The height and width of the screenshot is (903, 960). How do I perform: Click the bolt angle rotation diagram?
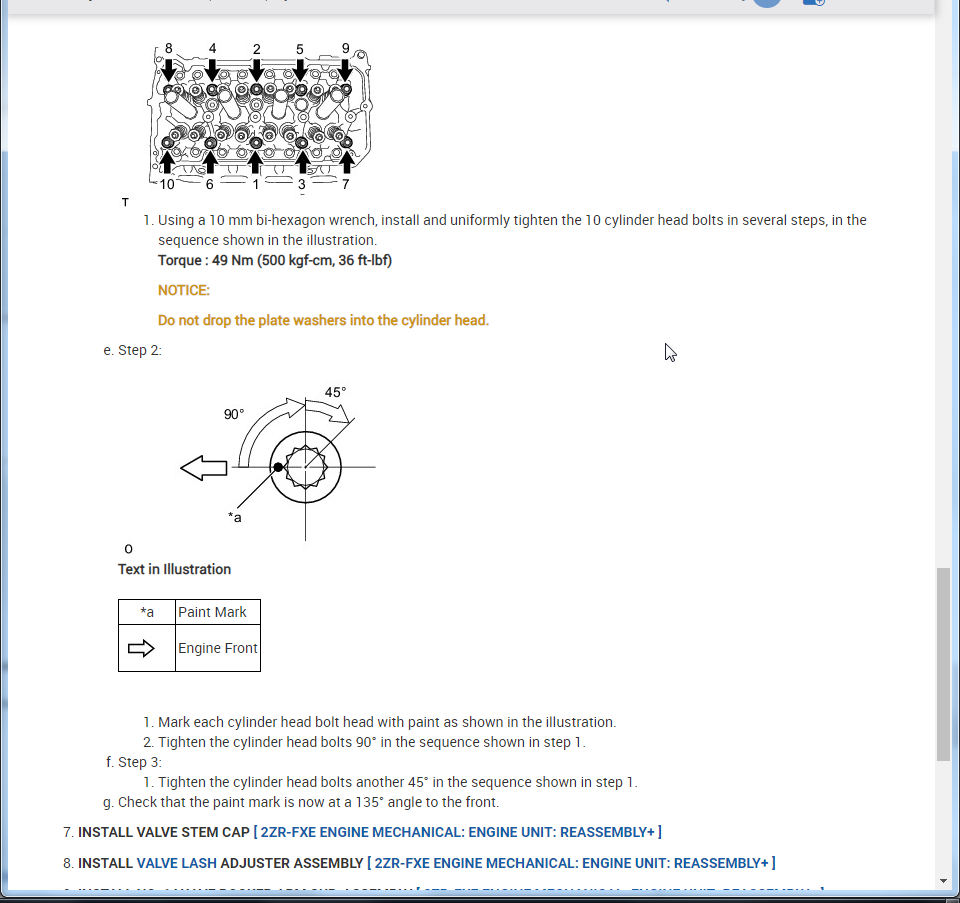pos(279,463)
